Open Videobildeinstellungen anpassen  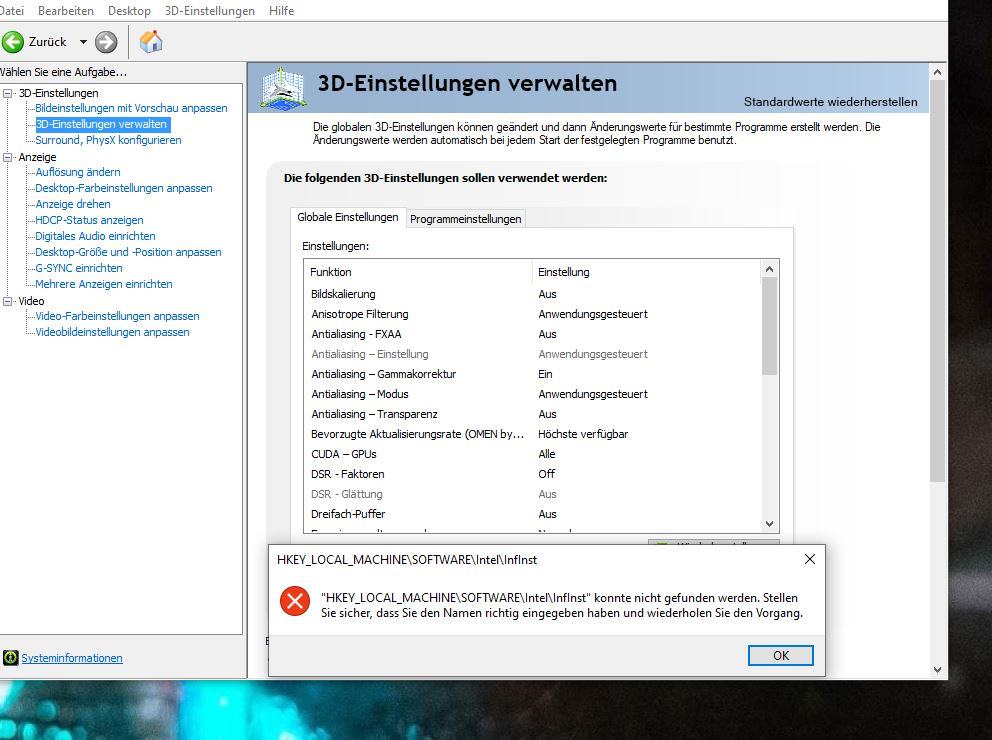112,332
